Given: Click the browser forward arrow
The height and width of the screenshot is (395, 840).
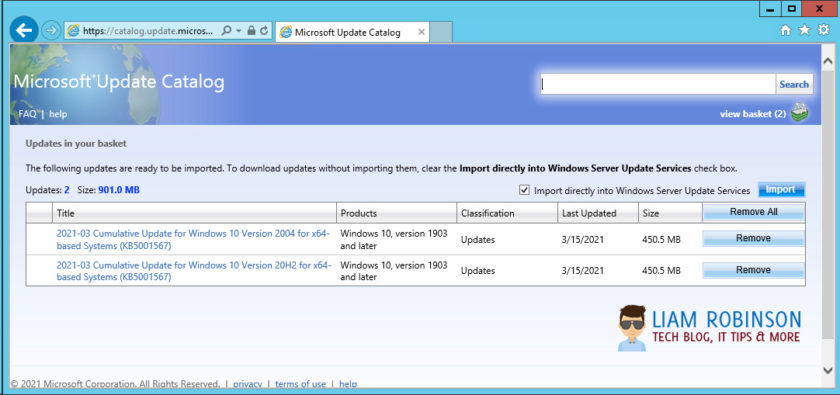Looking at the screenshot, I should pyautogui.click(x=51, y=31).
